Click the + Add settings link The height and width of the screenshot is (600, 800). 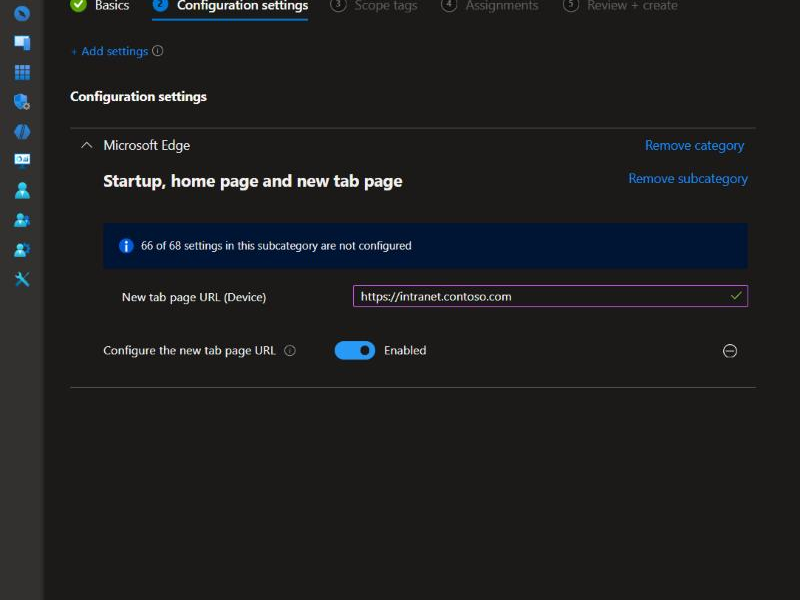pyautogui.click(x=110, y=51)
